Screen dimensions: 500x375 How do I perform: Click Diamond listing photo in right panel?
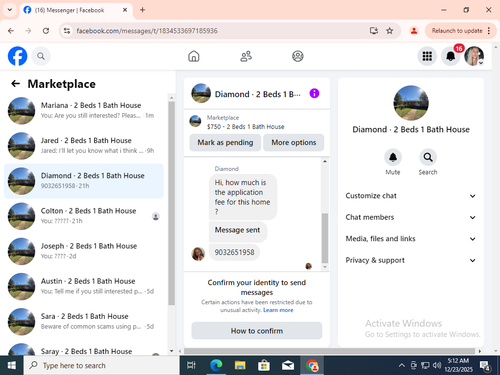411,103
